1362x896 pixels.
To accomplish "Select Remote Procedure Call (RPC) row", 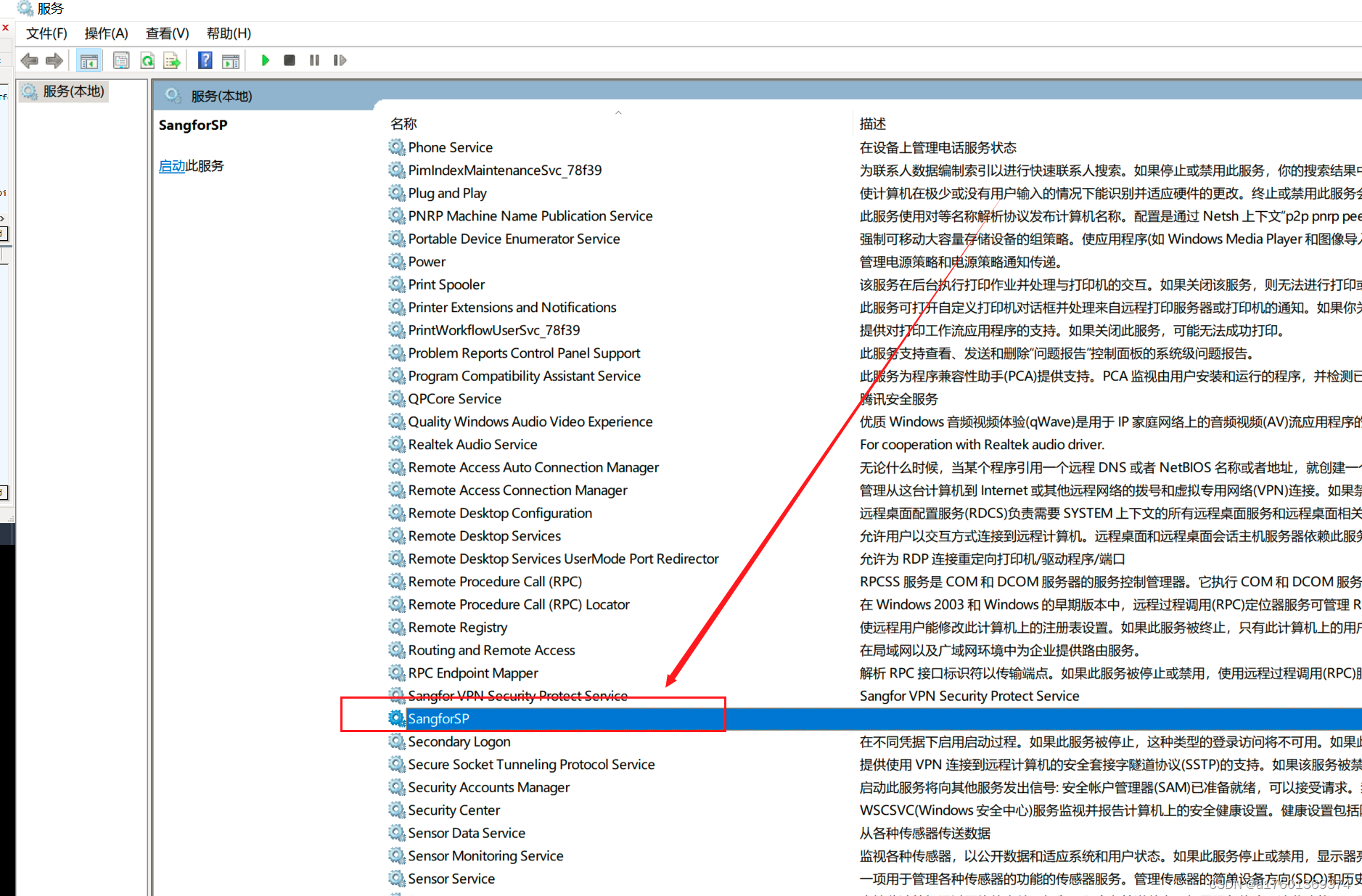I will point(495,582).
